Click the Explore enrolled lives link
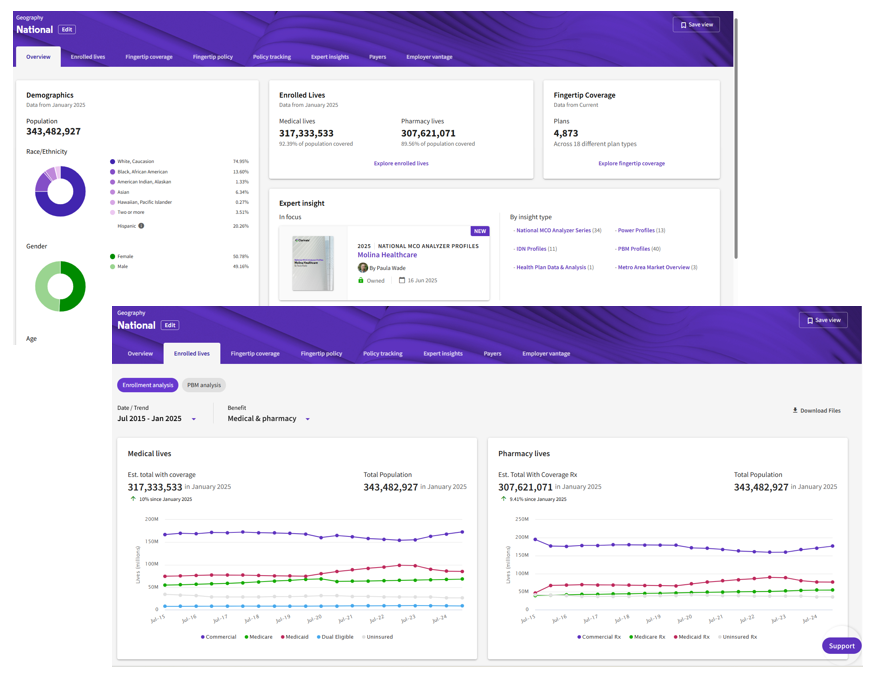Viewport: 876px width, 684px height. pyautogui.click(x=401, y=163)
